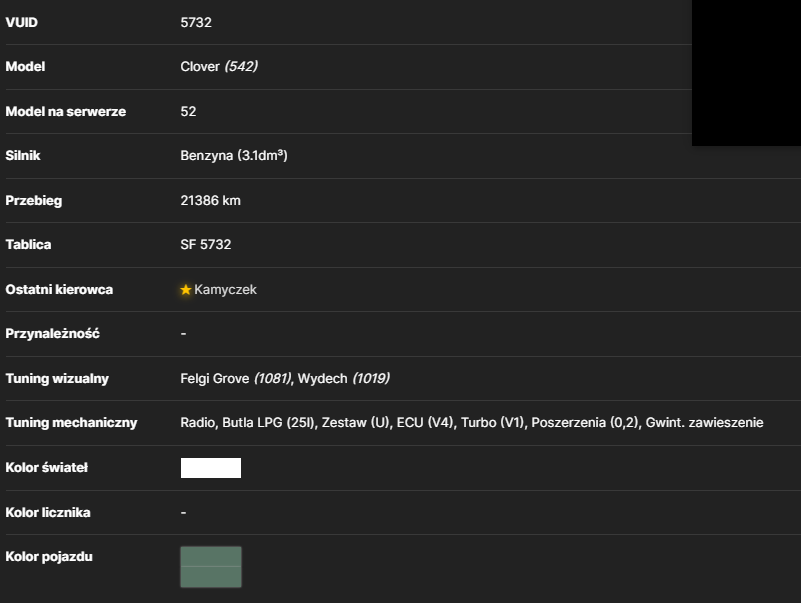Click the black vehicle preview image

[x=746, y=73]
